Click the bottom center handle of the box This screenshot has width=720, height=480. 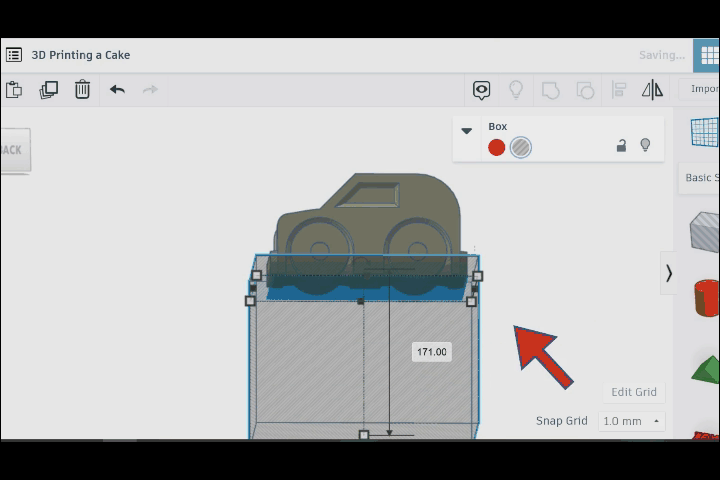(364, 435)
